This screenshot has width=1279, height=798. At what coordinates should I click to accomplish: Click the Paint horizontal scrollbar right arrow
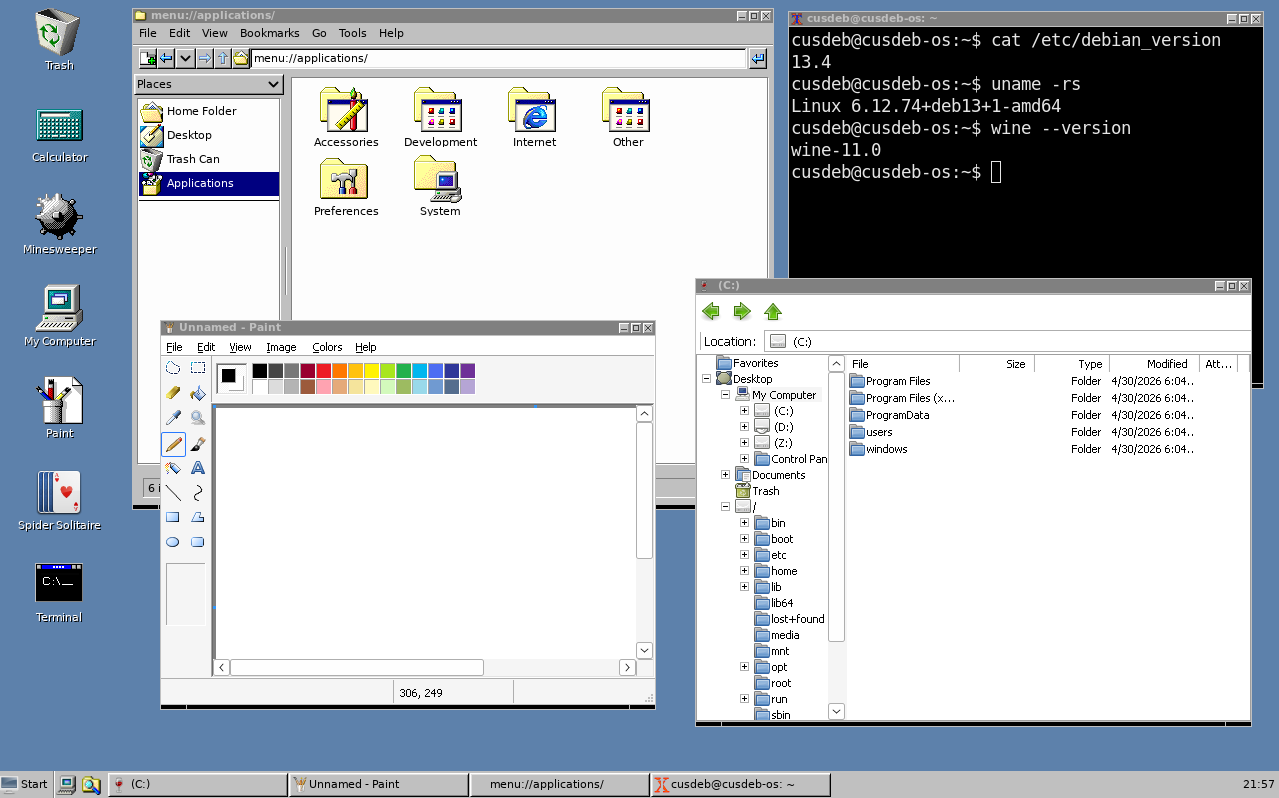[627, 667]
